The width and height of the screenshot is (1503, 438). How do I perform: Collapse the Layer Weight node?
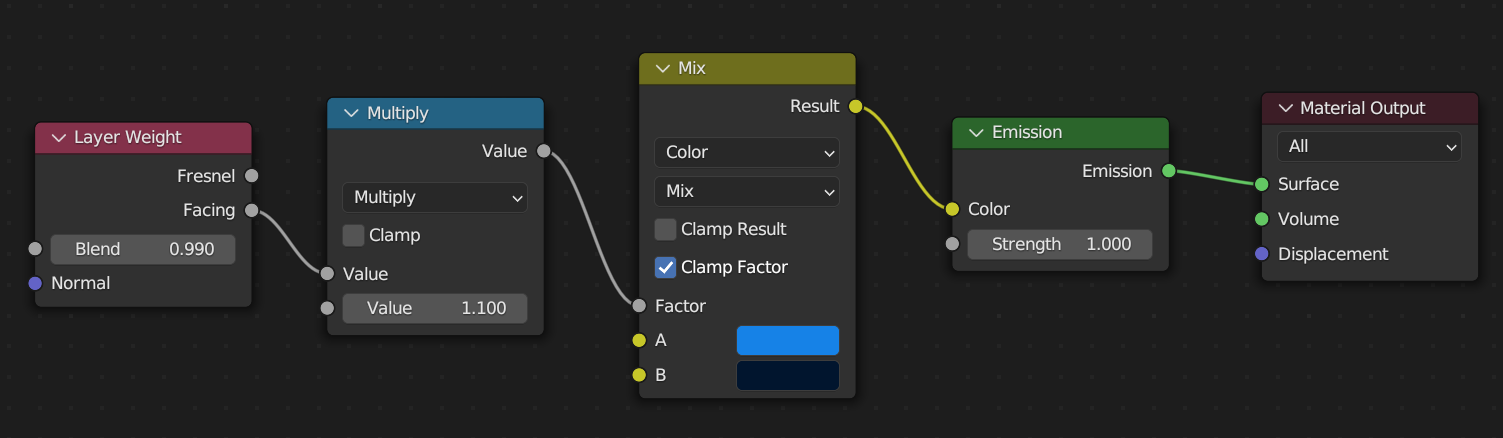pyautogui.click(x=58, y=137)
